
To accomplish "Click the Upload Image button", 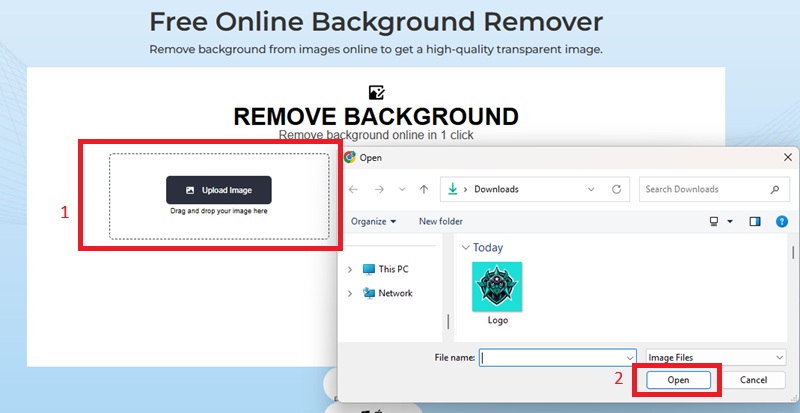I will coord(218,190).
